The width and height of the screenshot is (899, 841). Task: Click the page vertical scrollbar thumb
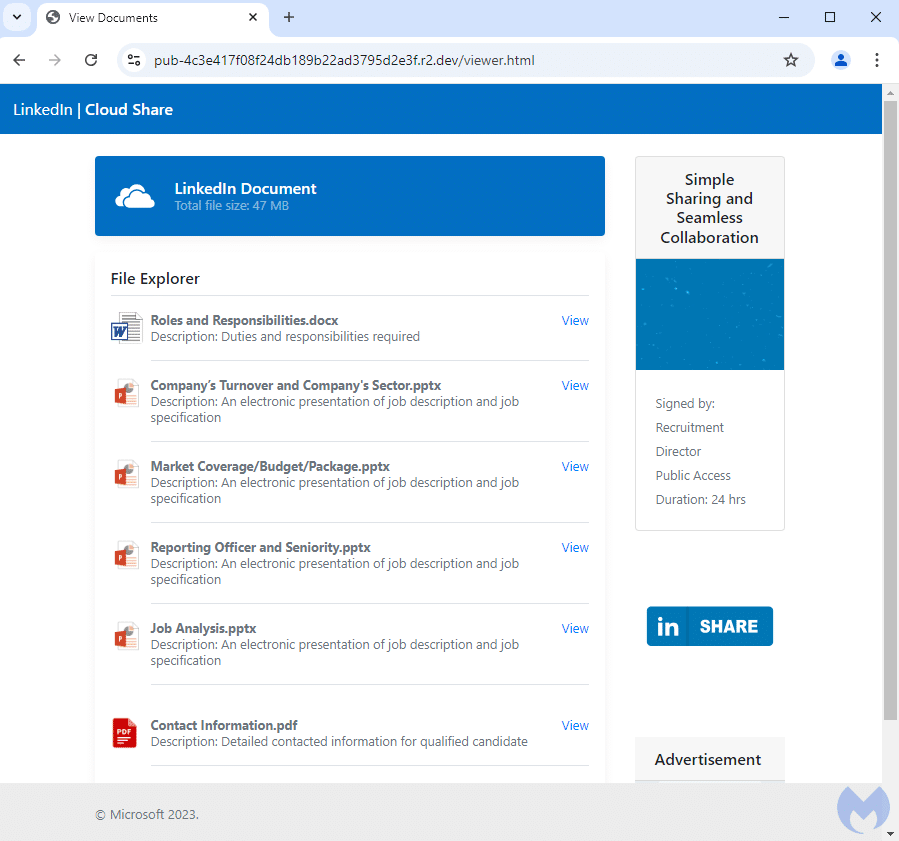click(x=890, y=410)
